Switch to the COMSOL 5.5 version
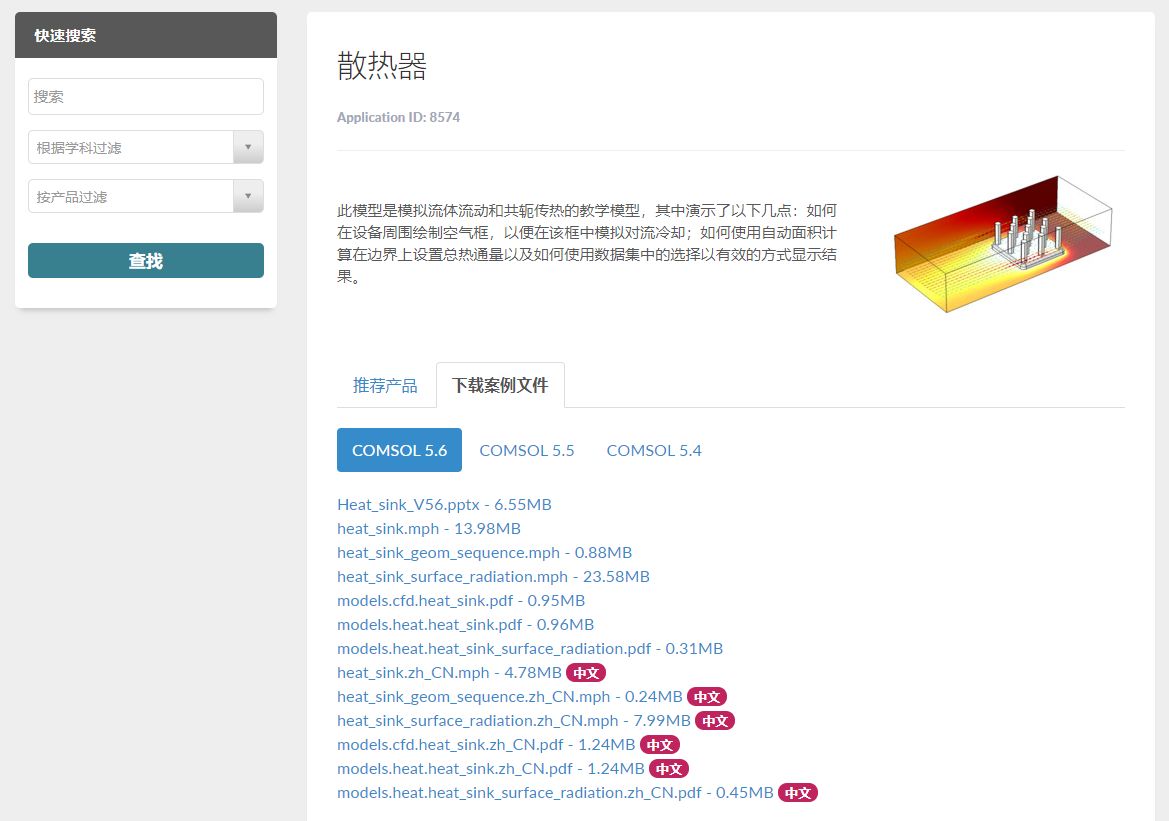Image resolution: width=1169 pixels, height=821 pixels. (x=526, y=450)
